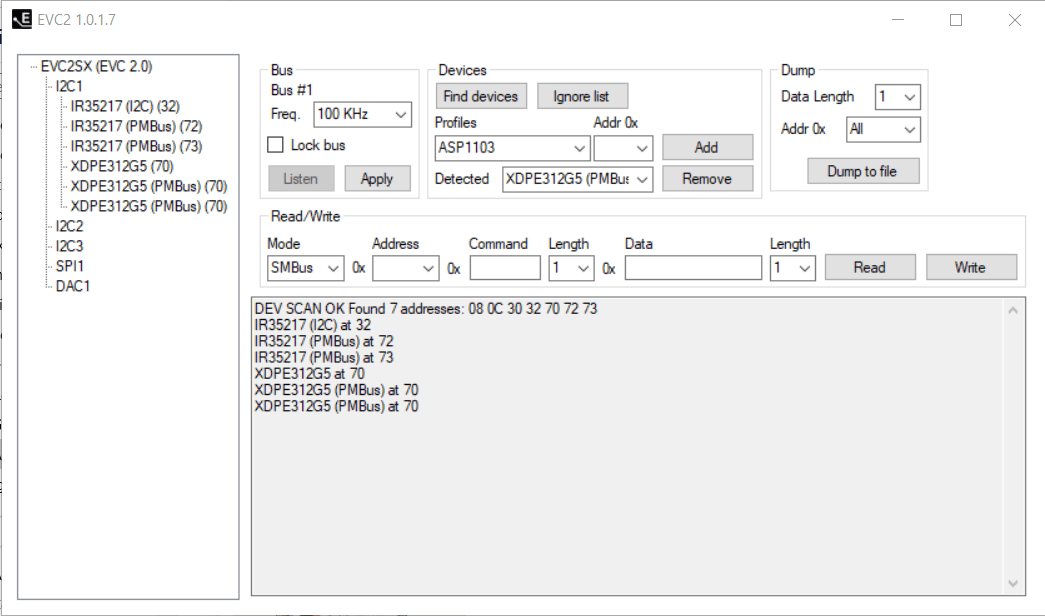Open the Profiles ASP1103 dropdown

pyautogui.click(x=513, y=148)
